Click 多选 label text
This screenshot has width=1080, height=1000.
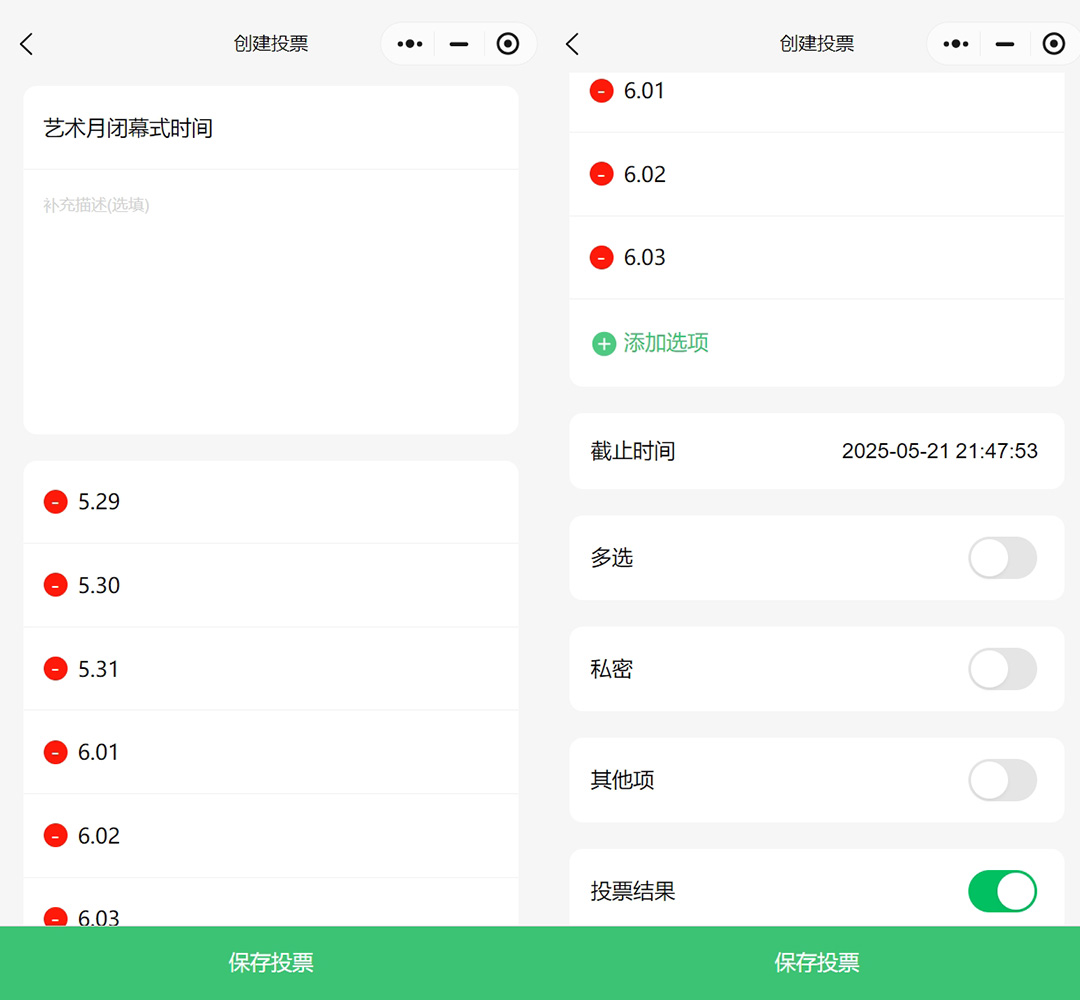(x=612, y=558)
